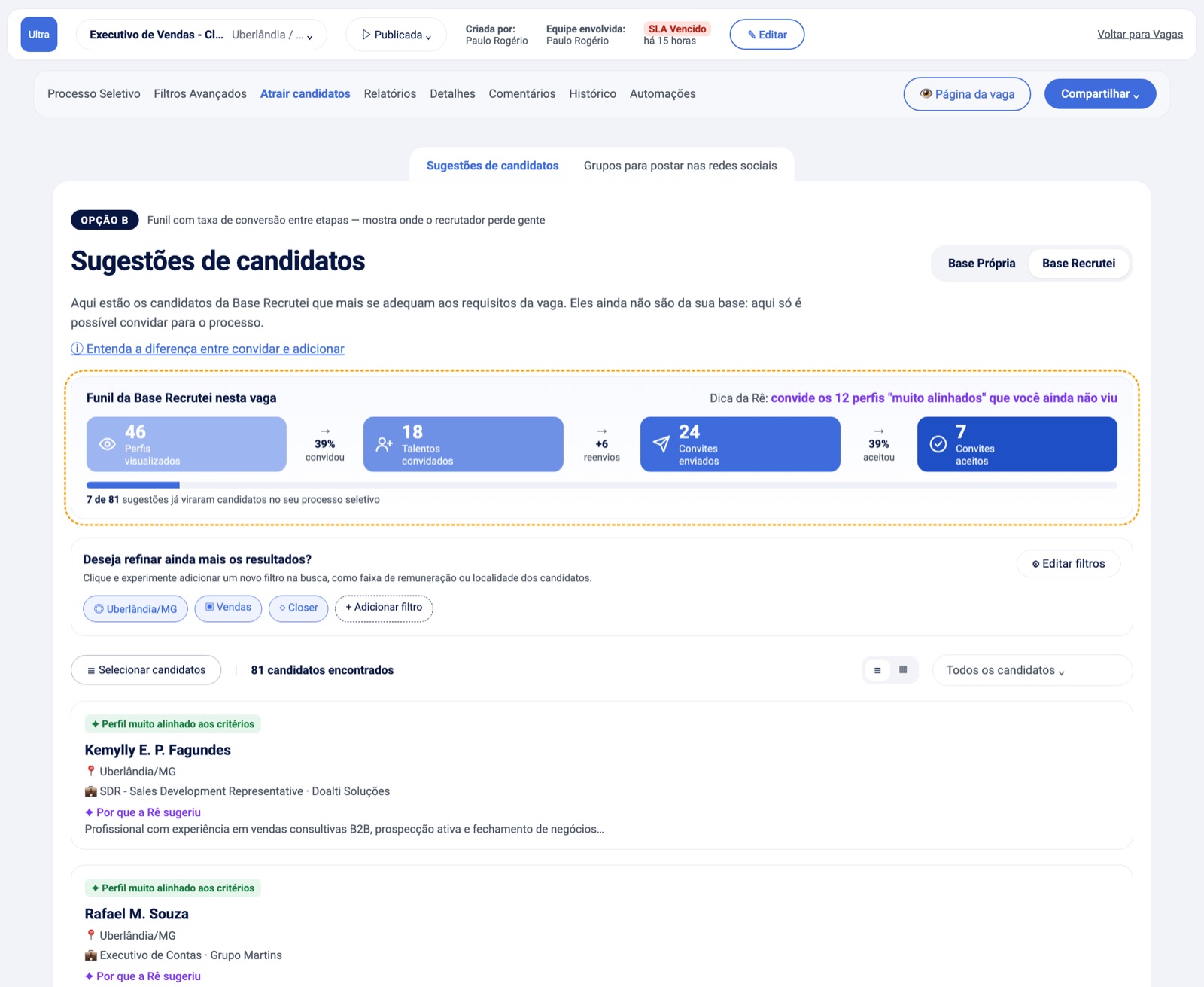Click the arrow above 39% convidou

click(325, 431)
